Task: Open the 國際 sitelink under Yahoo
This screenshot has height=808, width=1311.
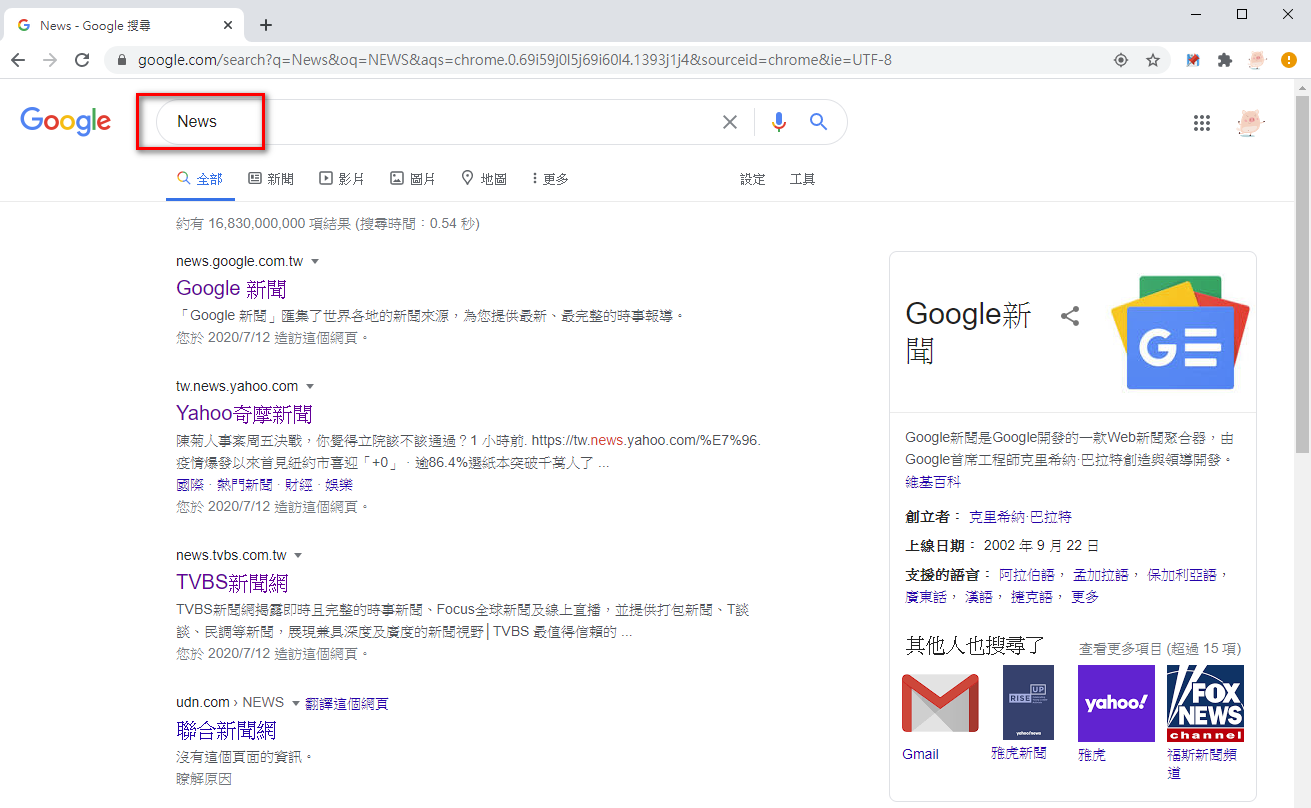Action: click(190, 485)
